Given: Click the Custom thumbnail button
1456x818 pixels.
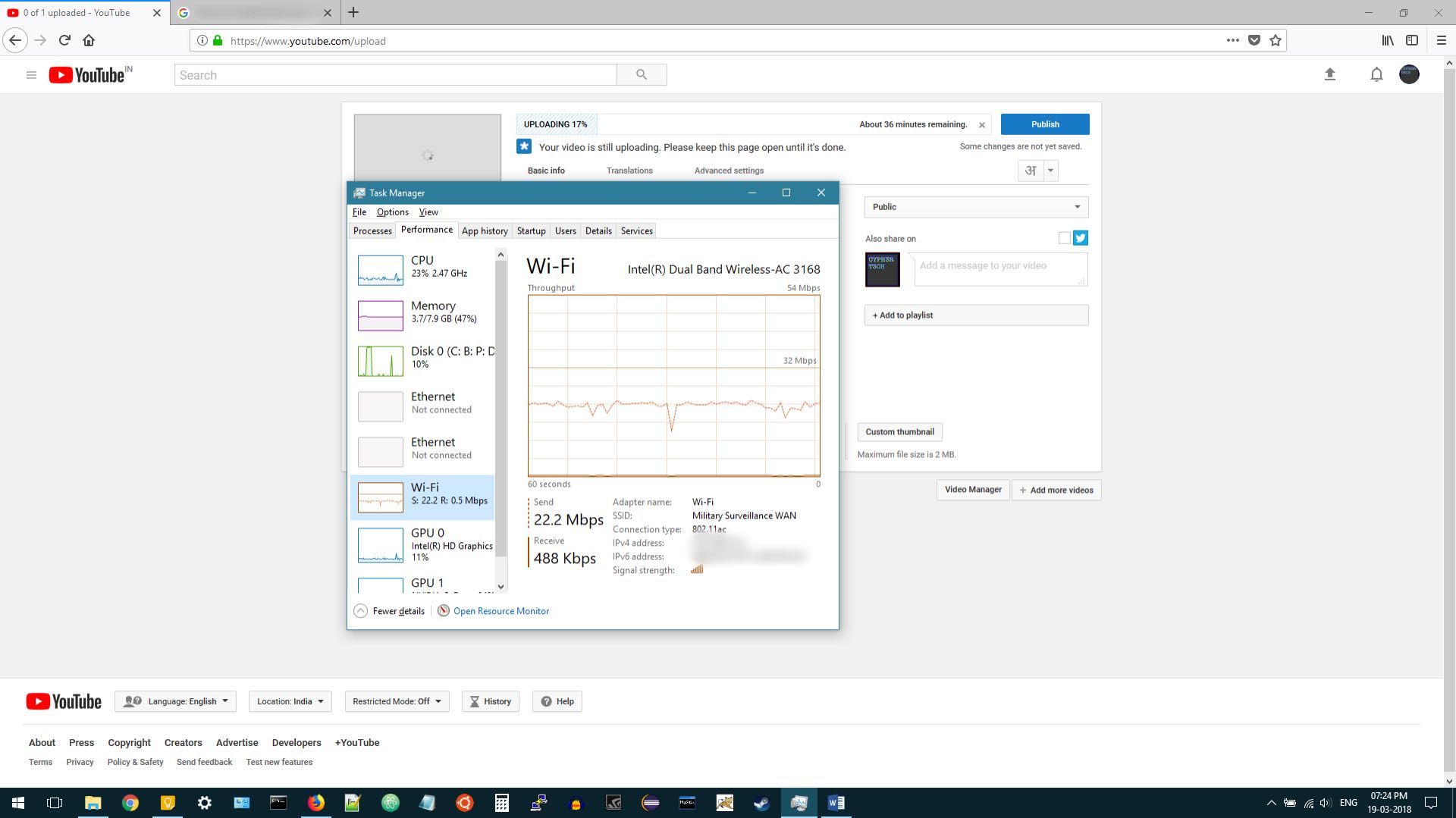Looking at the screenshot, I should pyautogui.click(x=900, y=432).
